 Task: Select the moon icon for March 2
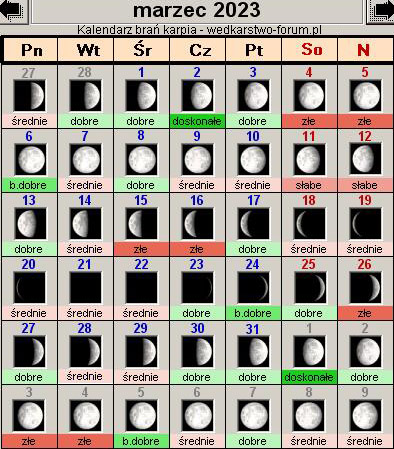pyautogui.click(x=197, y=96)
